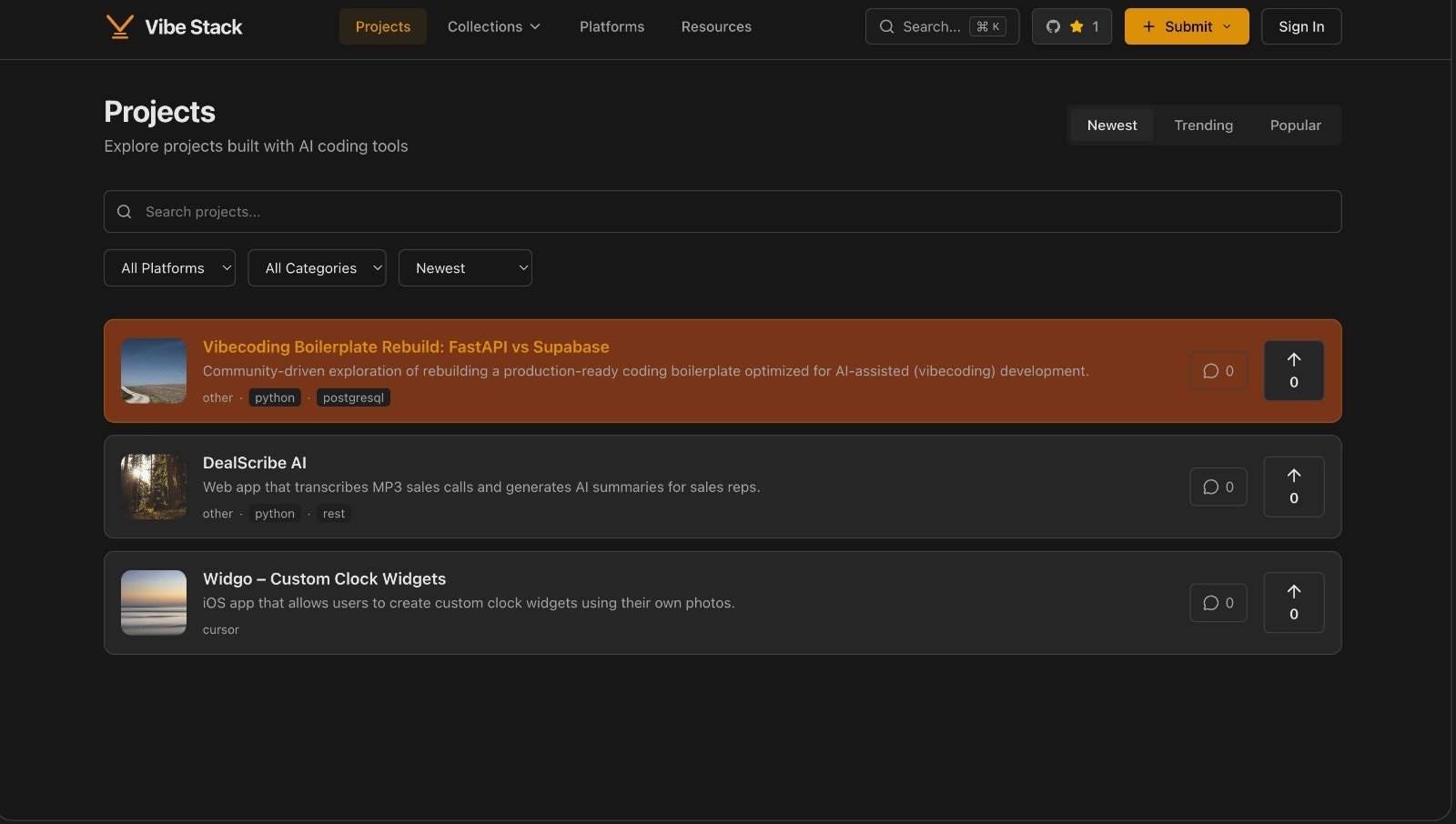Open the GitHub star counter button
The width and height of the screenshot is (1456, 824).
click(1072, 26)
